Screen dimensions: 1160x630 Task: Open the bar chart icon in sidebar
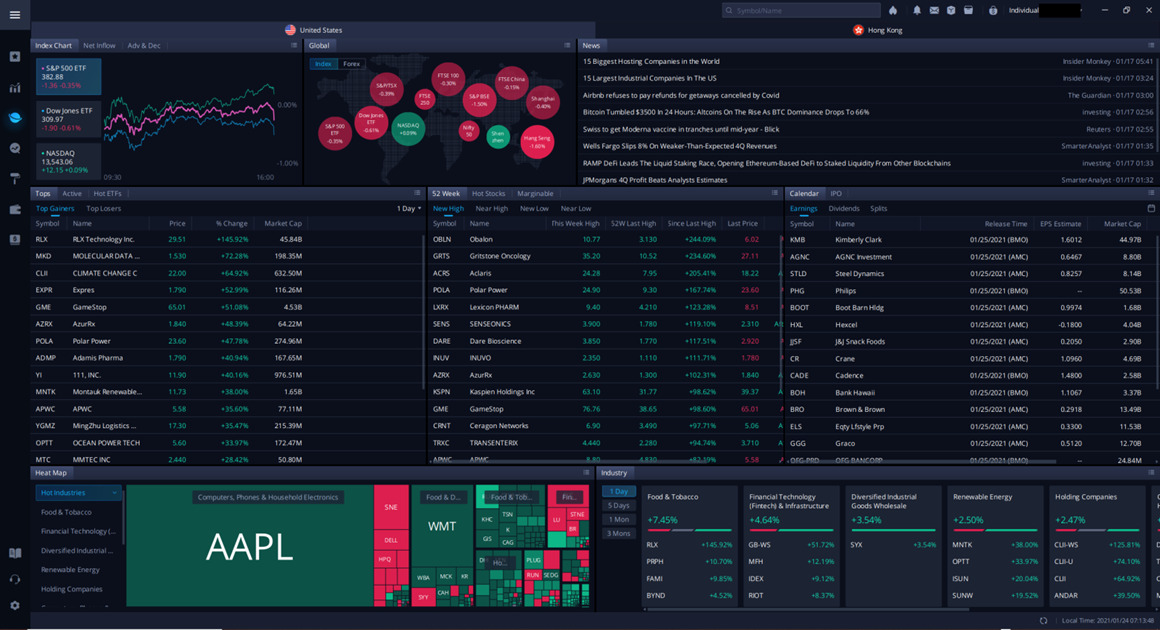15,87
